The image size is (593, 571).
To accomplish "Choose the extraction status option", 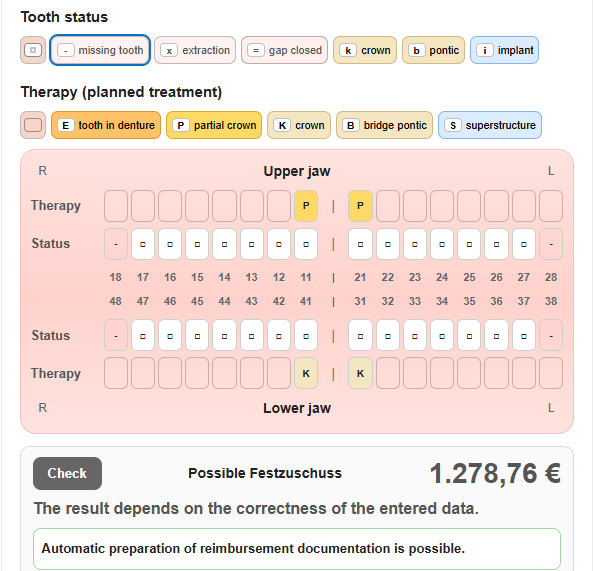I will pos(195,50).
